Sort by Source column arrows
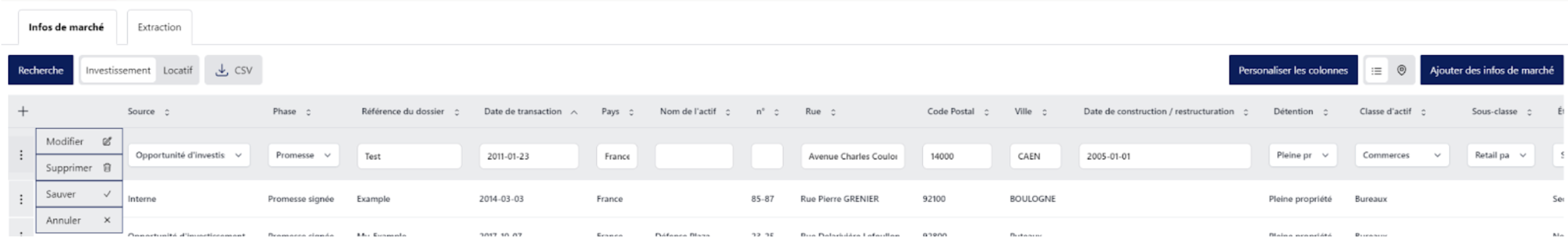1568x239 pixels. click(x=167, y=112)
